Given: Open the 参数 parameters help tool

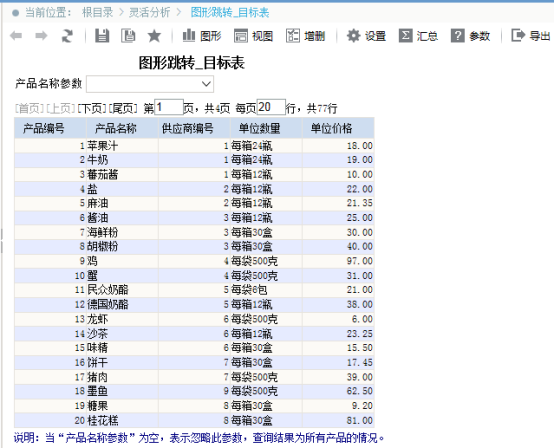Looking at the screenshot, I should [x=470, y=36].
